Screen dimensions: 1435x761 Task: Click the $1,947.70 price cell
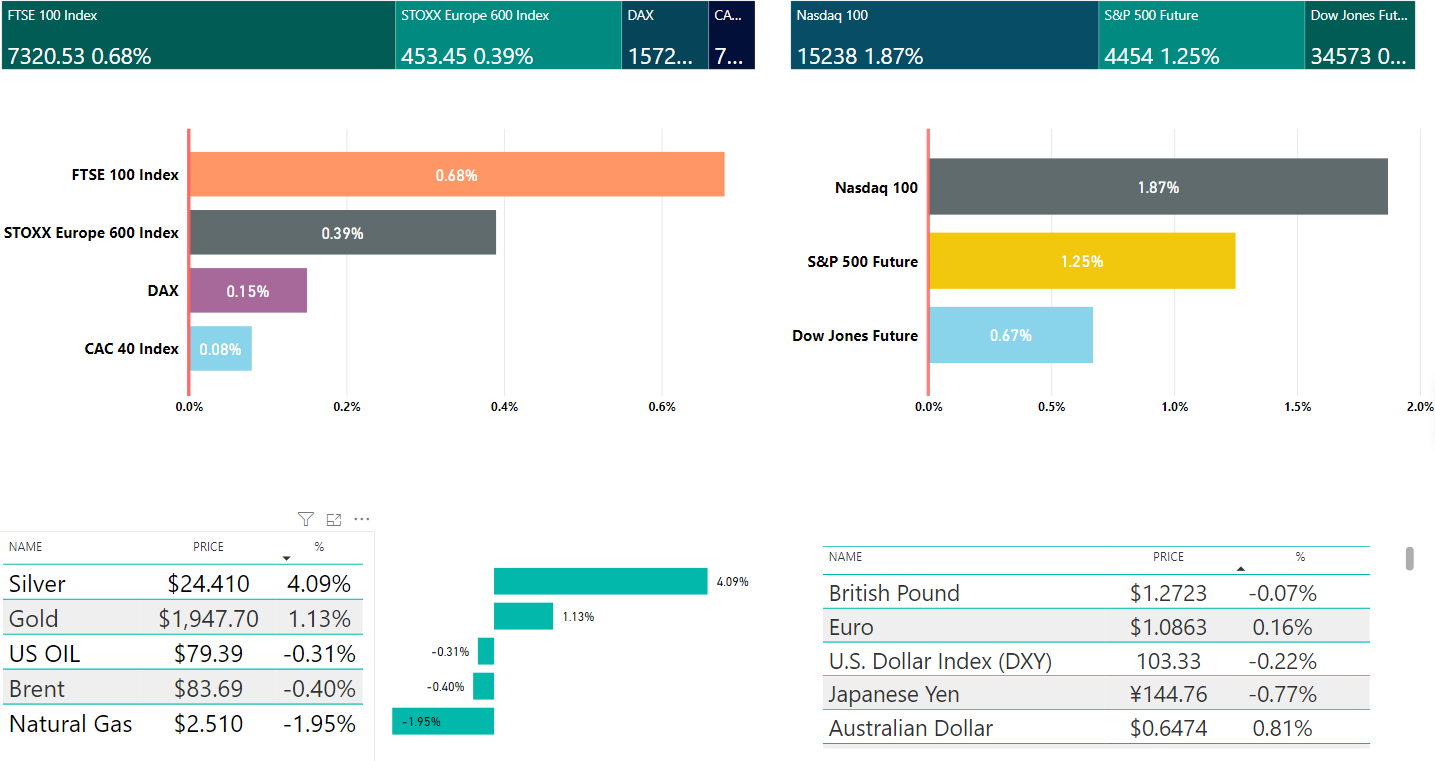click(x=208, y=619)
